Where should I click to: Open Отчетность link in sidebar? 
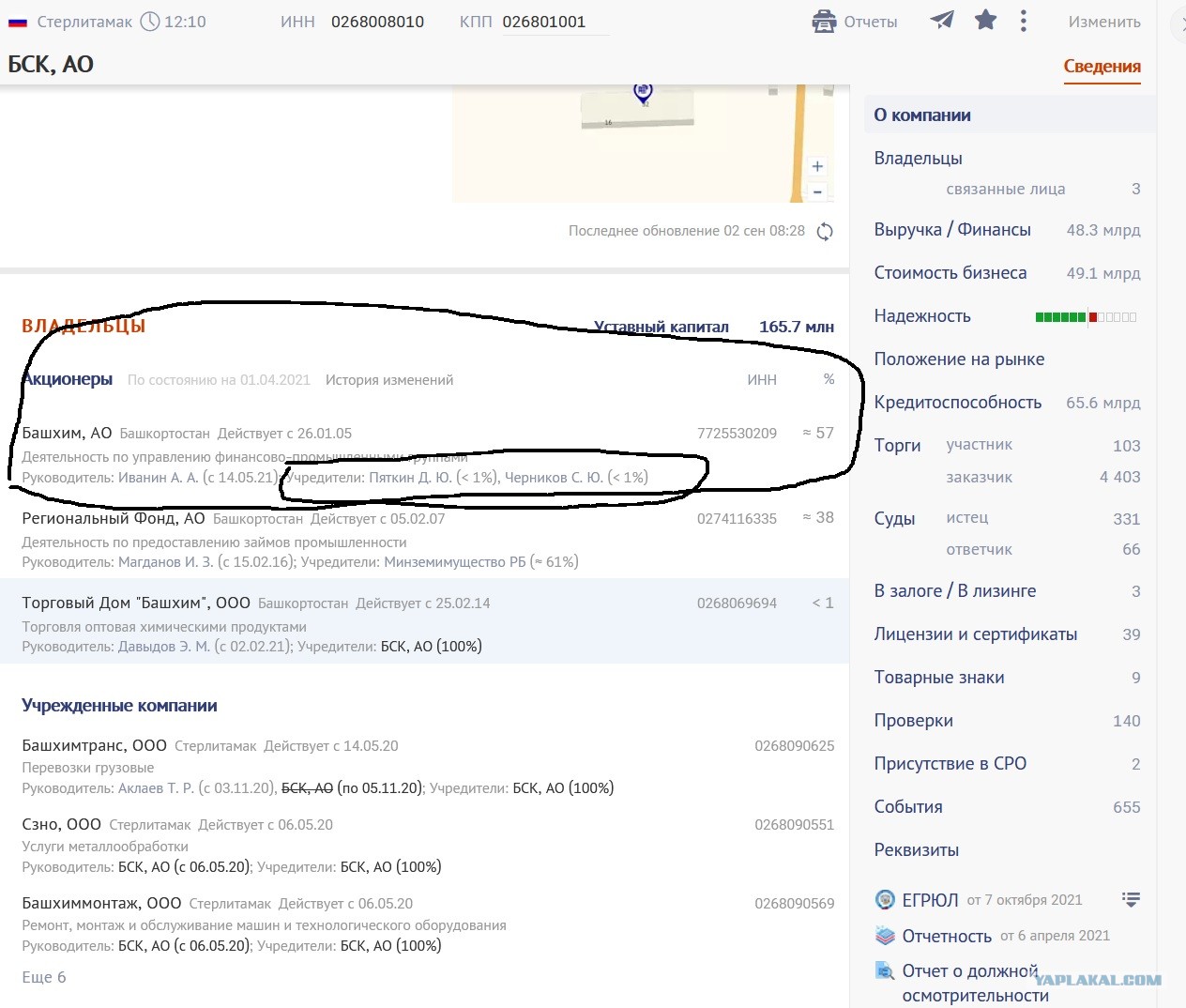(x=947, y=936)
